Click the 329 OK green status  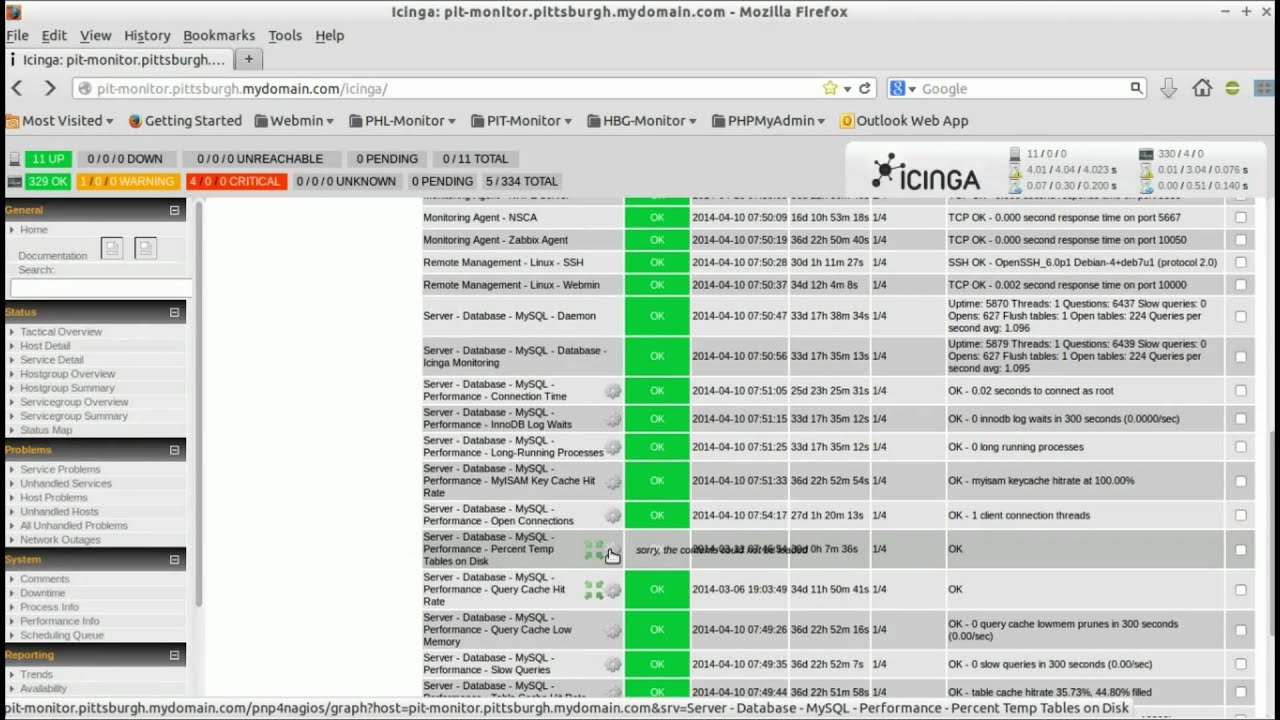pyautogui.click(x=47, y=182)
